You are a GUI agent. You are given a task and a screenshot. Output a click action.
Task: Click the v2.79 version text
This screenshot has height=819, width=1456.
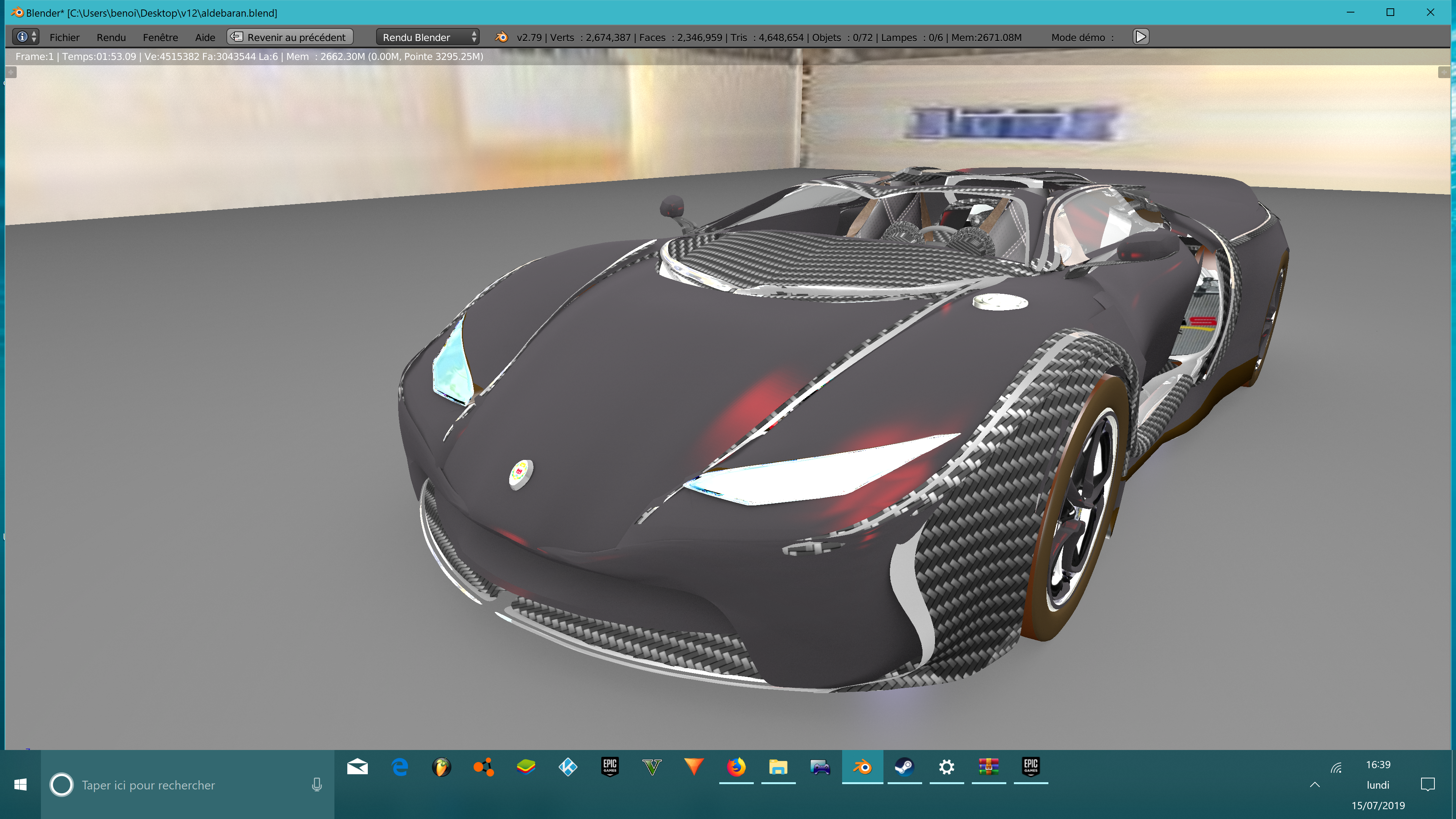pos(529,37)
